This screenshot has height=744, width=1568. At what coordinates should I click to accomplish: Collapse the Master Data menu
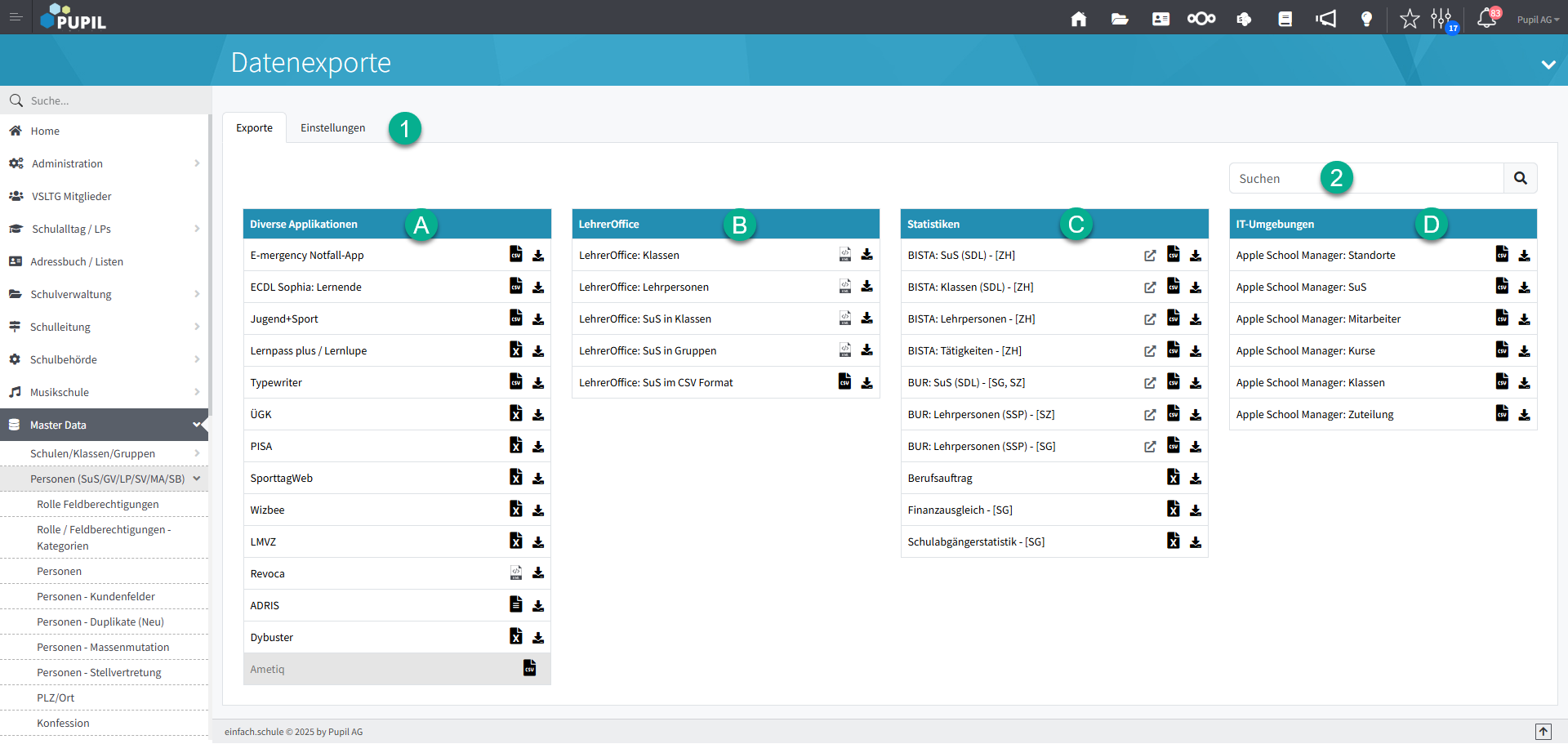click(104, 425)
